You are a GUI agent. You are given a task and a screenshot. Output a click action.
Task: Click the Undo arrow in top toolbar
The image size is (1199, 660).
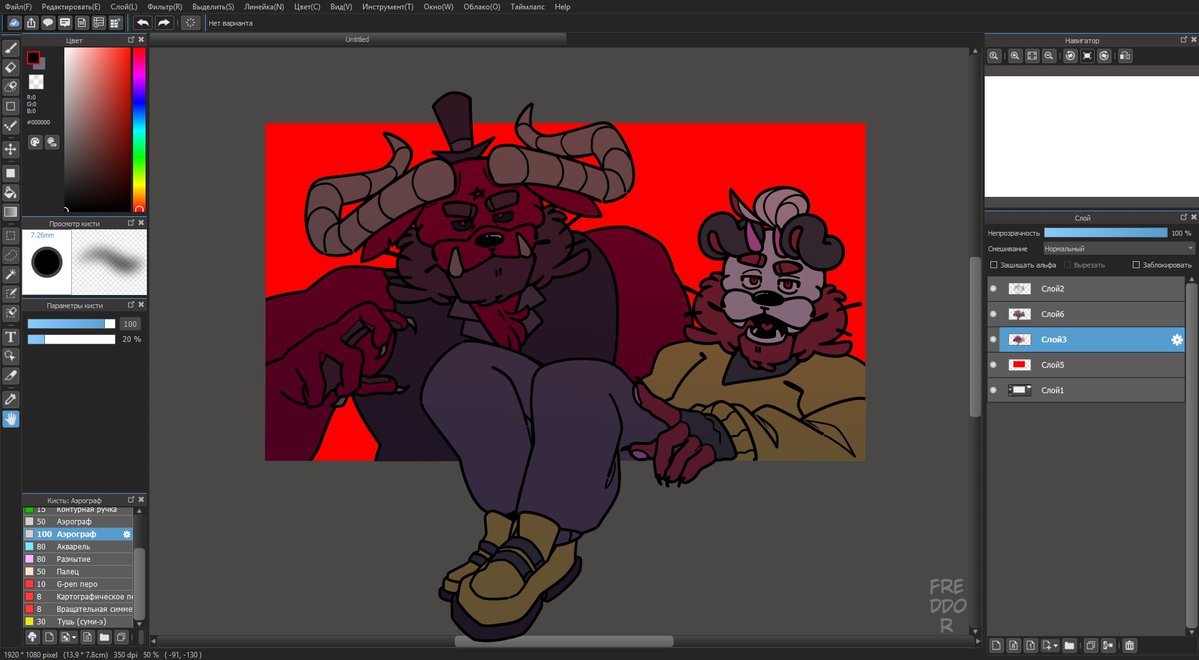point(142,23)
